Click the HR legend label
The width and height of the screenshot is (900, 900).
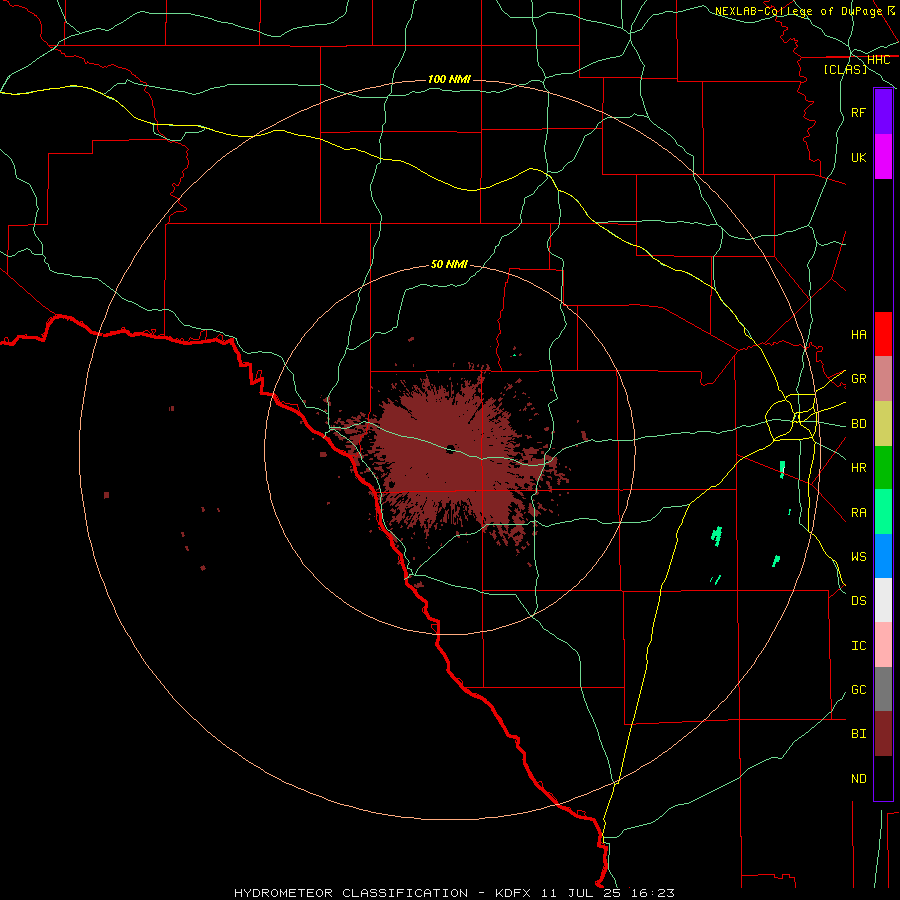coord(858,468)
